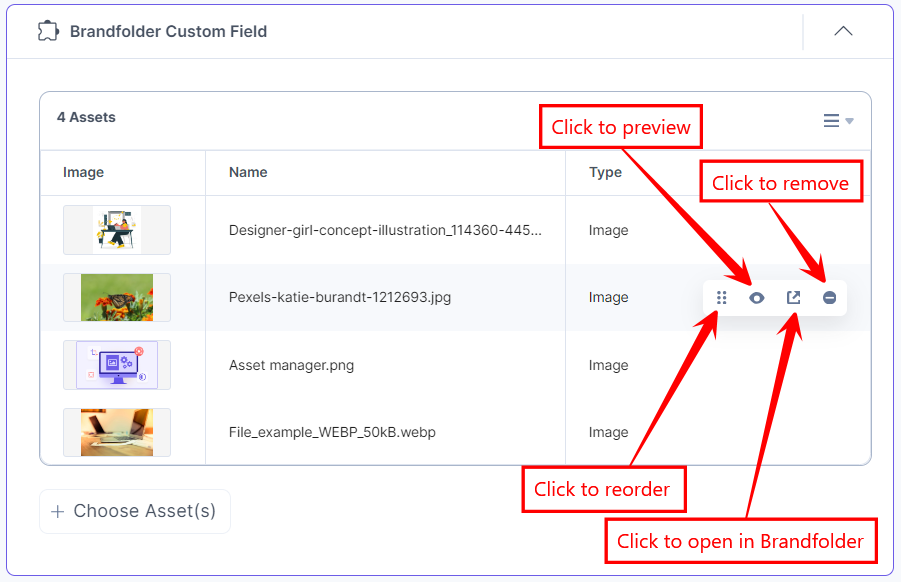Click the Brandfolder logo in the panel header
The width and height of the screenshot is (901, 582).
[x=47, y=31]
